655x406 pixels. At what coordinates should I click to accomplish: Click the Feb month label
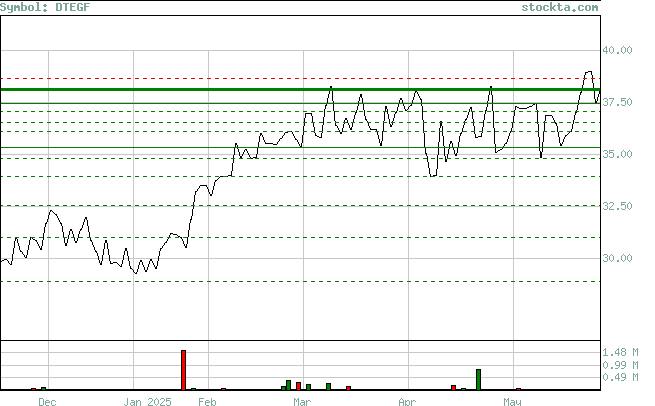click(207, 402)
